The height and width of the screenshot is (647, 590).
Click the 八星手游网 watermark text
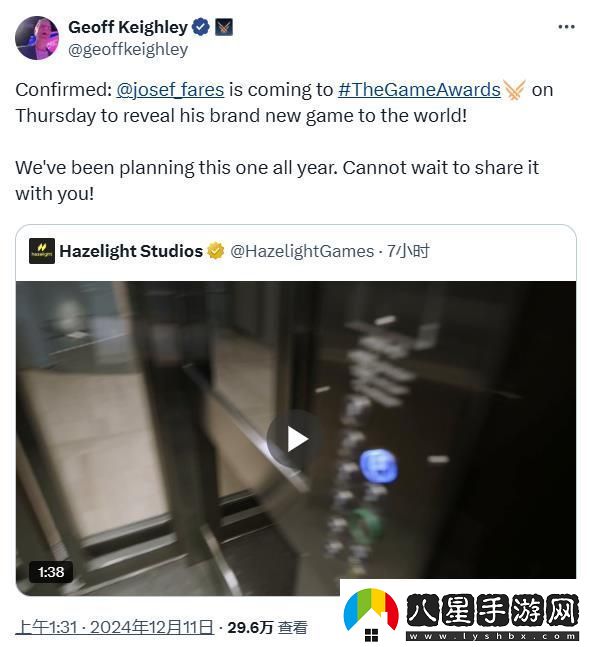coord(492,611)
